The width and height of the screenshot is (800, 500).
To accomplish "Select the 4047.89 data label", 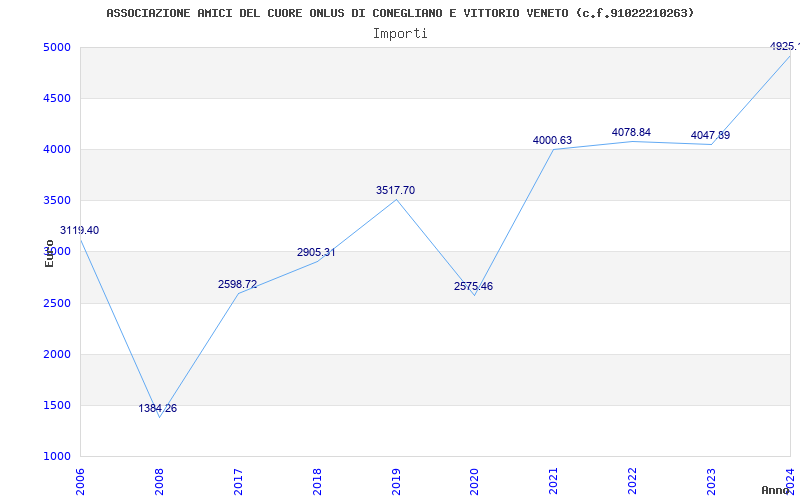I will [710, 135].
